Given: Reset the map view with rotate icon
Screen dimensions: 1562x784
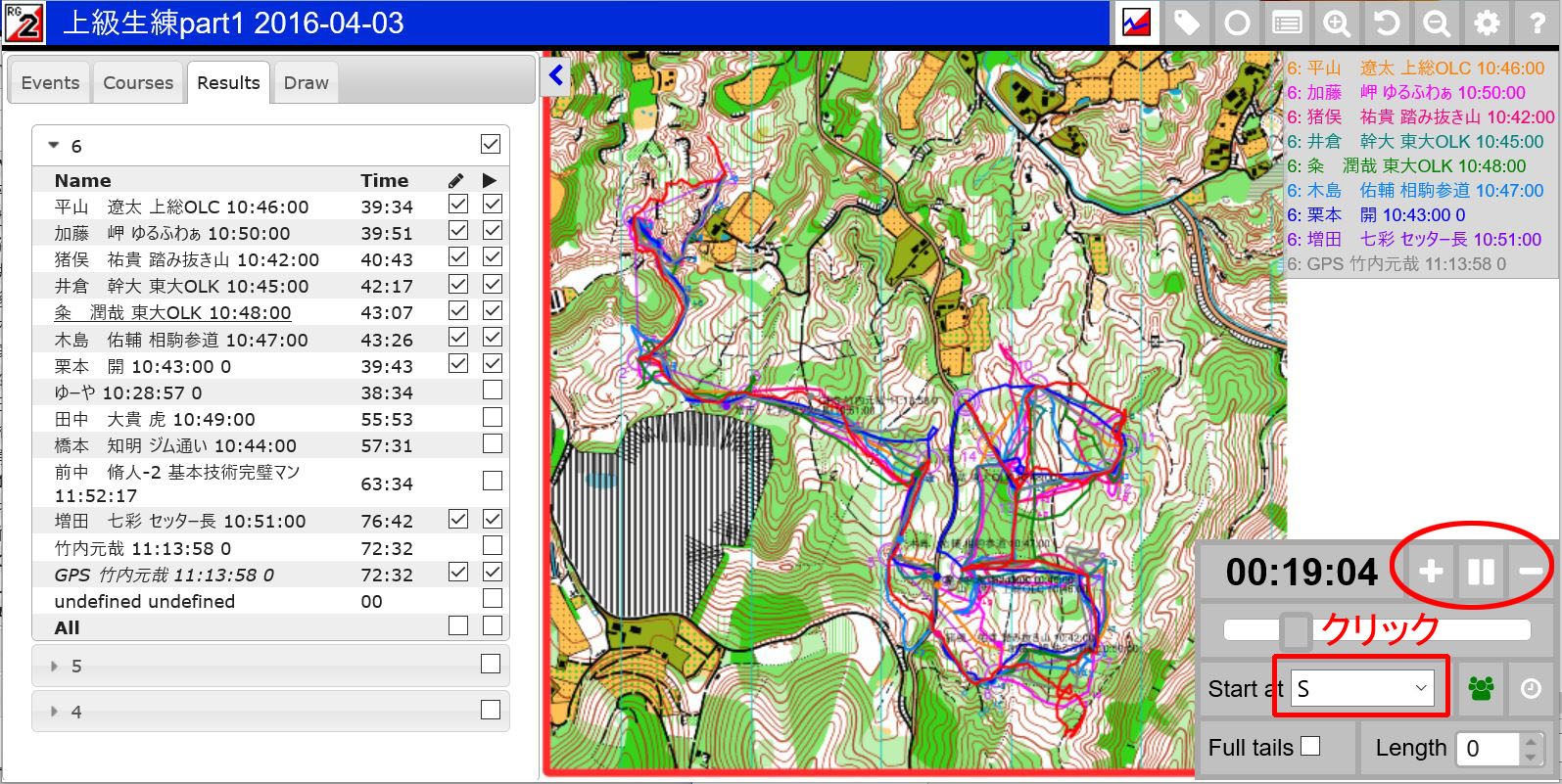Looking at the screenshot, I should 1387,23.
